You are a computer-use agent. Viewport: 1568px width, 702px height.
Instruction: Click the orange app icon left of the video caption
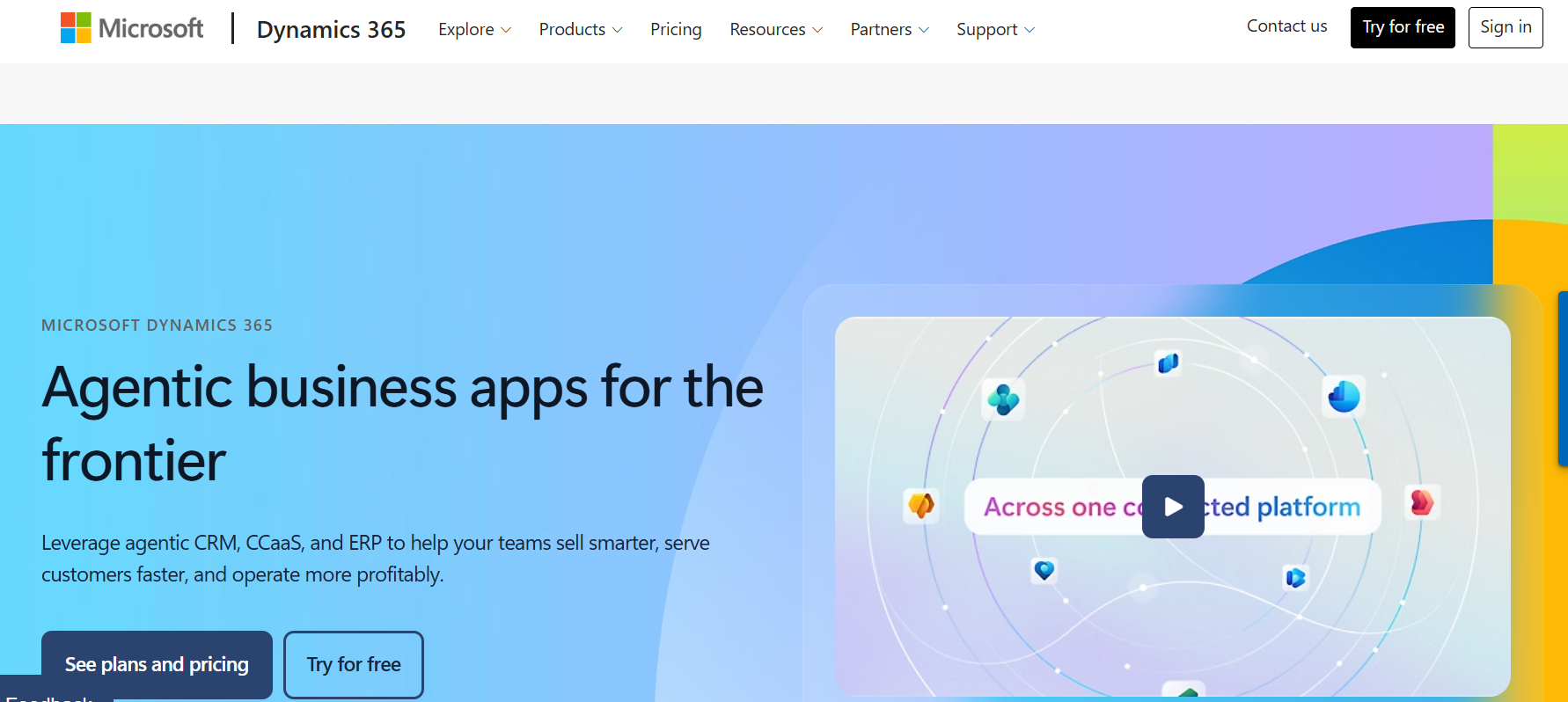tap(921, 506)
